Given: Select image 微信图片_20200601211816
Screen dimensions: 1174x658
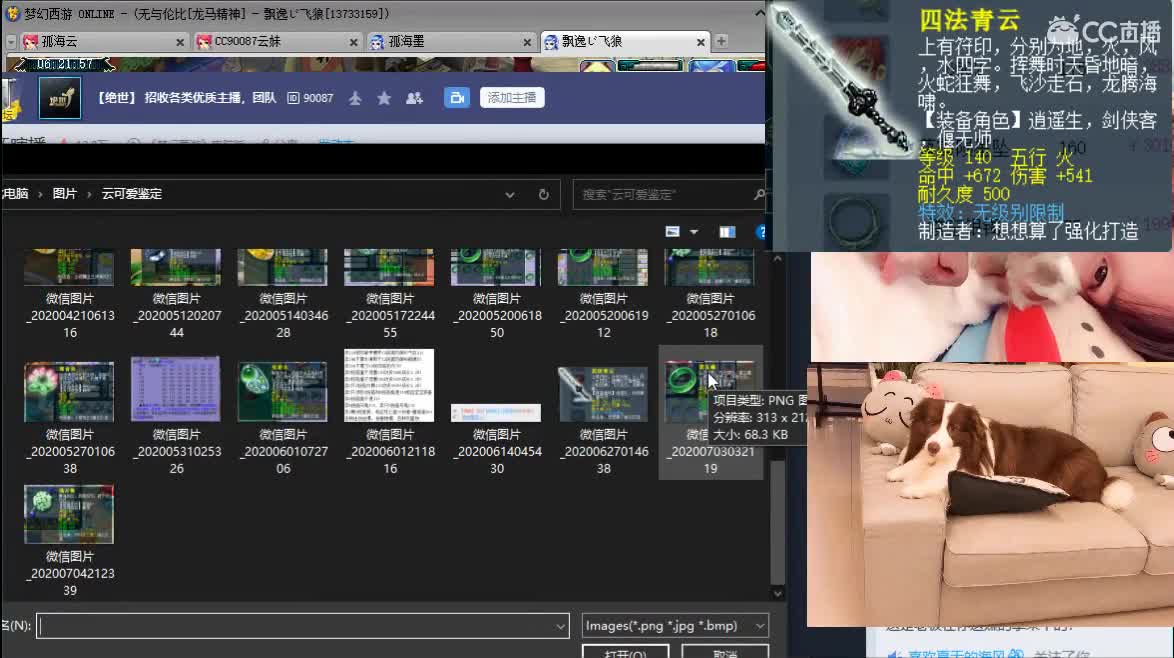Looking at the screenshot, I should coord(389,412).
